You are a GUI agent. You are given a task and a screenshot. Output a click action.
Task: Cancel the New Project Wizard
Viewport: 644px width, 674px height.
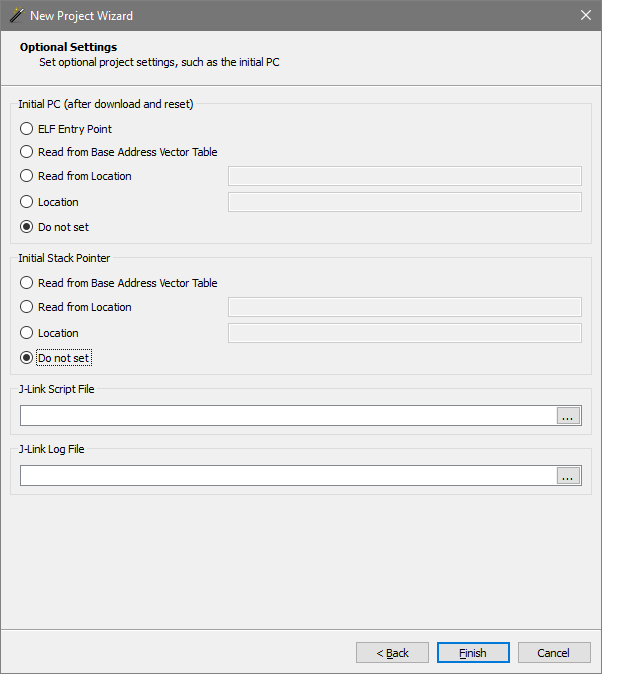click(553, 653)
